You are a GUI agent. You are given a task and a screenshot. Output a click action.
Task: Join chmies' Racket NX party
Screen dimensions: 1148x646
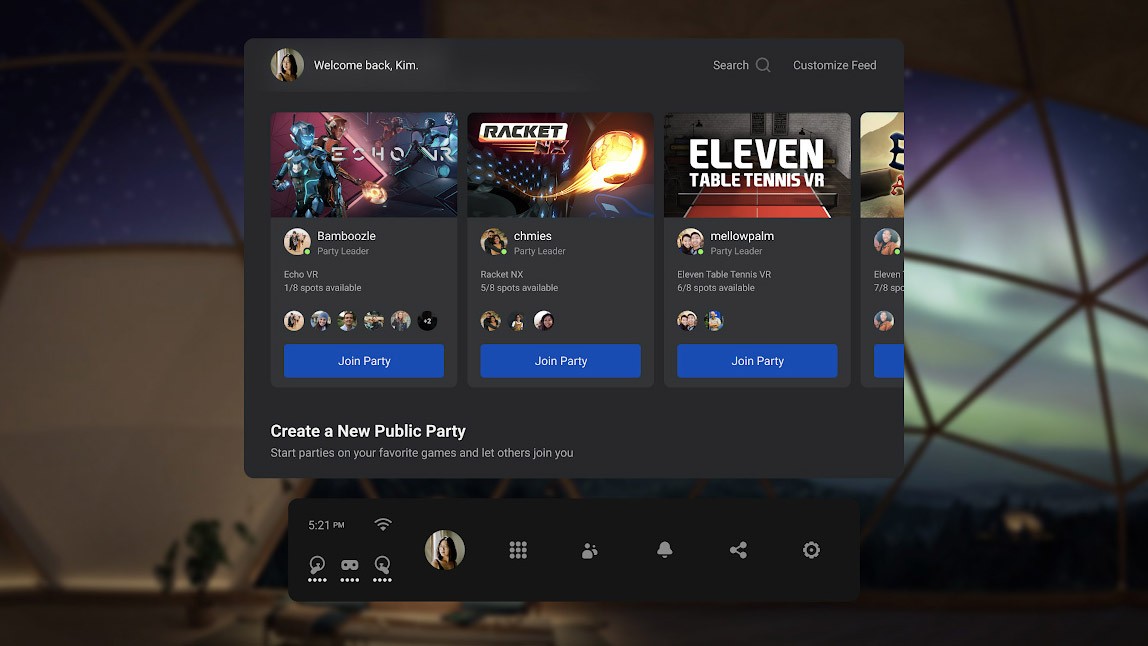(x=560, y=361)
